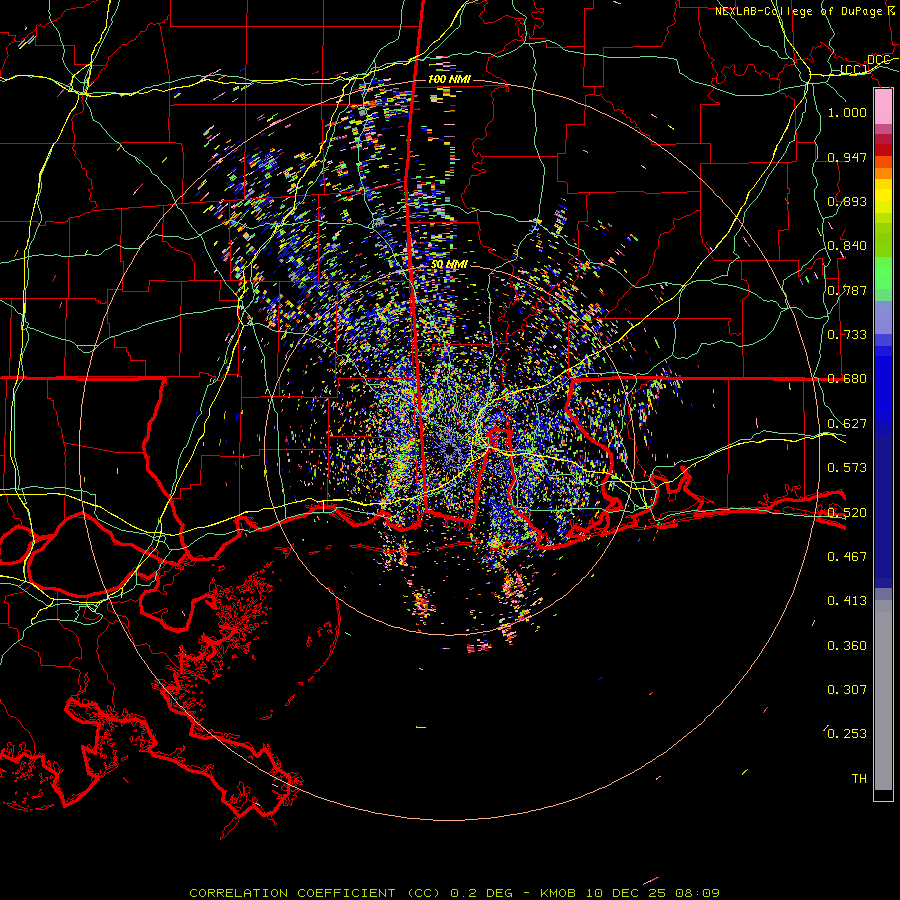This screenshot has width=900, height=900.
Task: Pick the red swatch on color bar
Action: coord(883,150)
